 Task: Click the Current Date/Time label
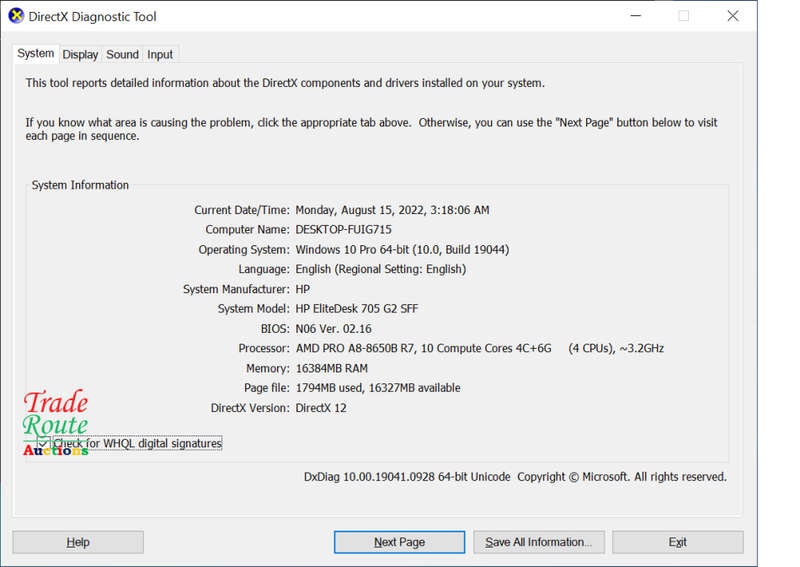coord(242,210)
